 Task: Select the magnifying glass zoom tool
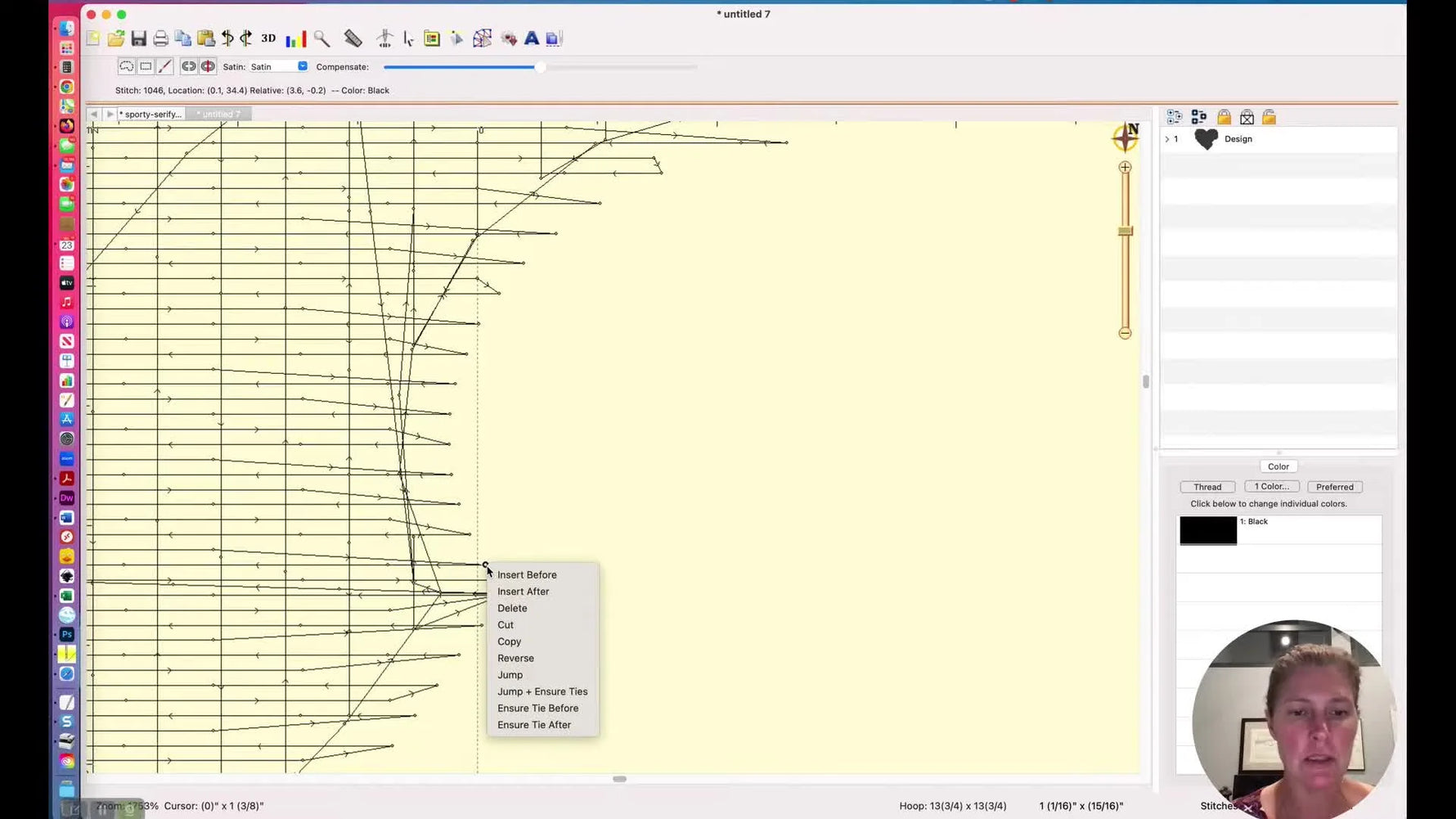pos(321,38)
